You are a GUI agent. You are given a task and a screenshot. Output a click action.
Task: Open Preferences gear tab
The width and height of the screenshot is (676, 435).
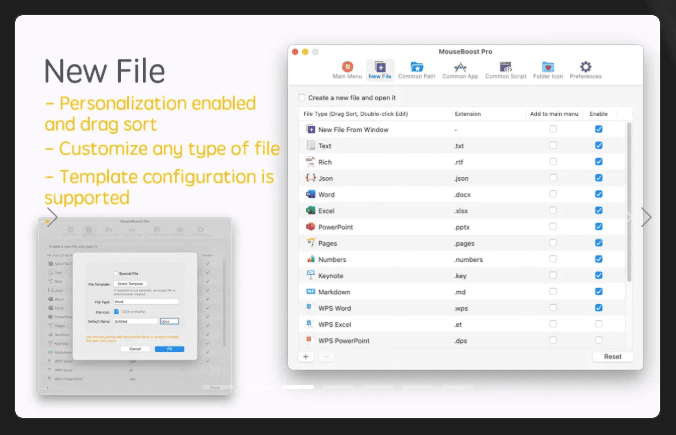585,70
